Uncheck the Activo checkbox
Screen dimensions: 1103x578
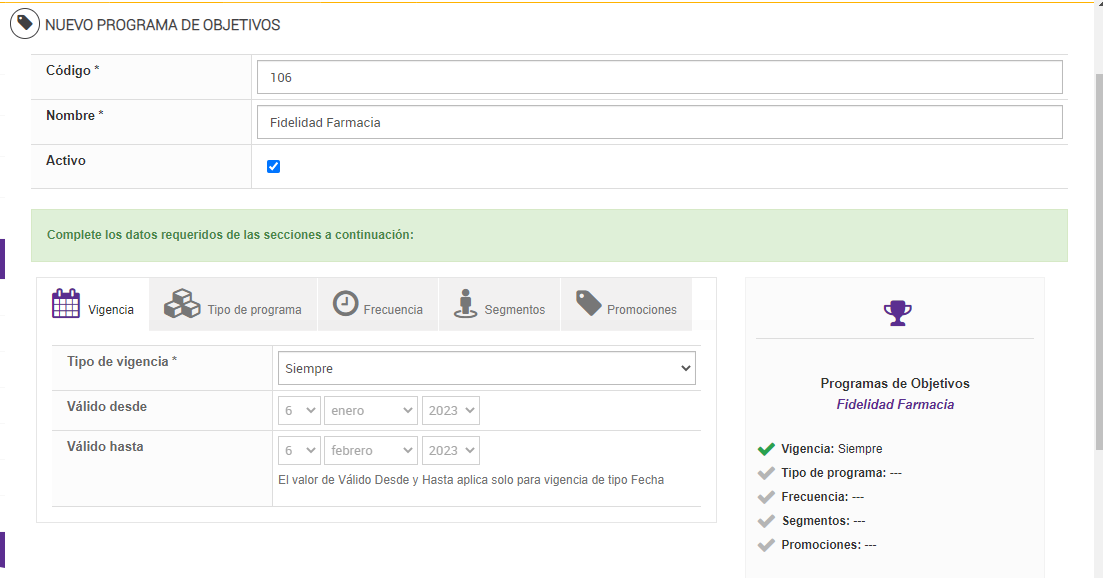point(273,167)
